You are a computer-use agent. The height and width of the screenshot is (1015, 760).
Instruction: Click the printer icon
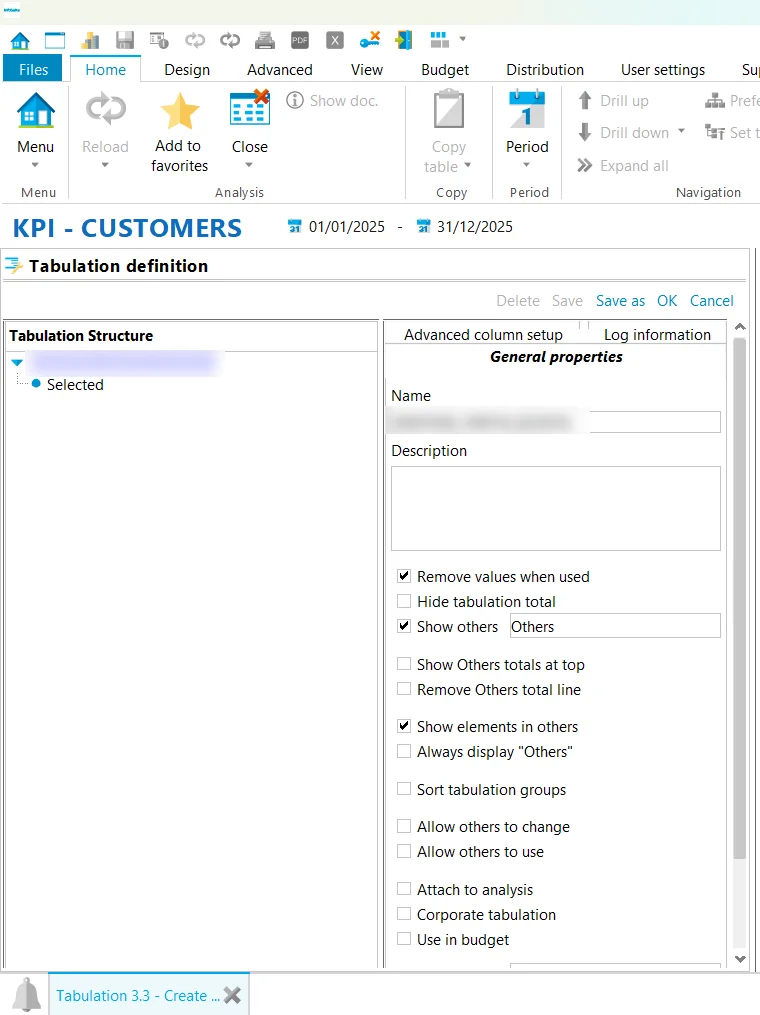(264, 41)
